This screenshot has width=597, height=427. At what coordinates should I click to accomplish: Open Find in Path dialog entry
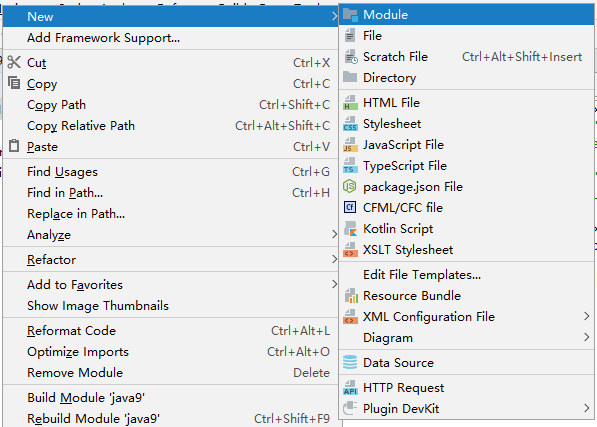[170, 193]
